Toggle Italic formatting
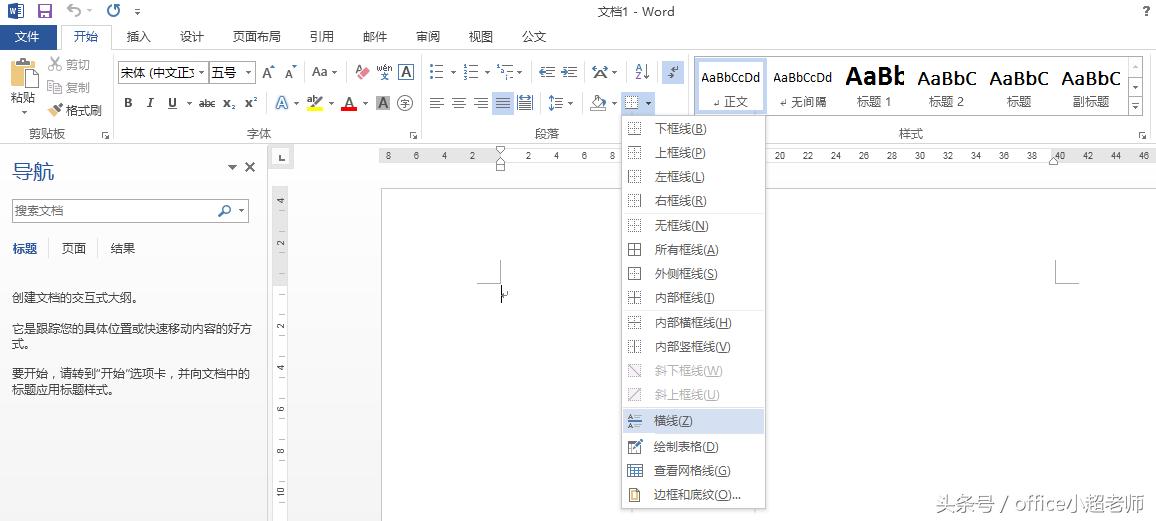This screenshot has width=1156, height=521. [150, 103]
